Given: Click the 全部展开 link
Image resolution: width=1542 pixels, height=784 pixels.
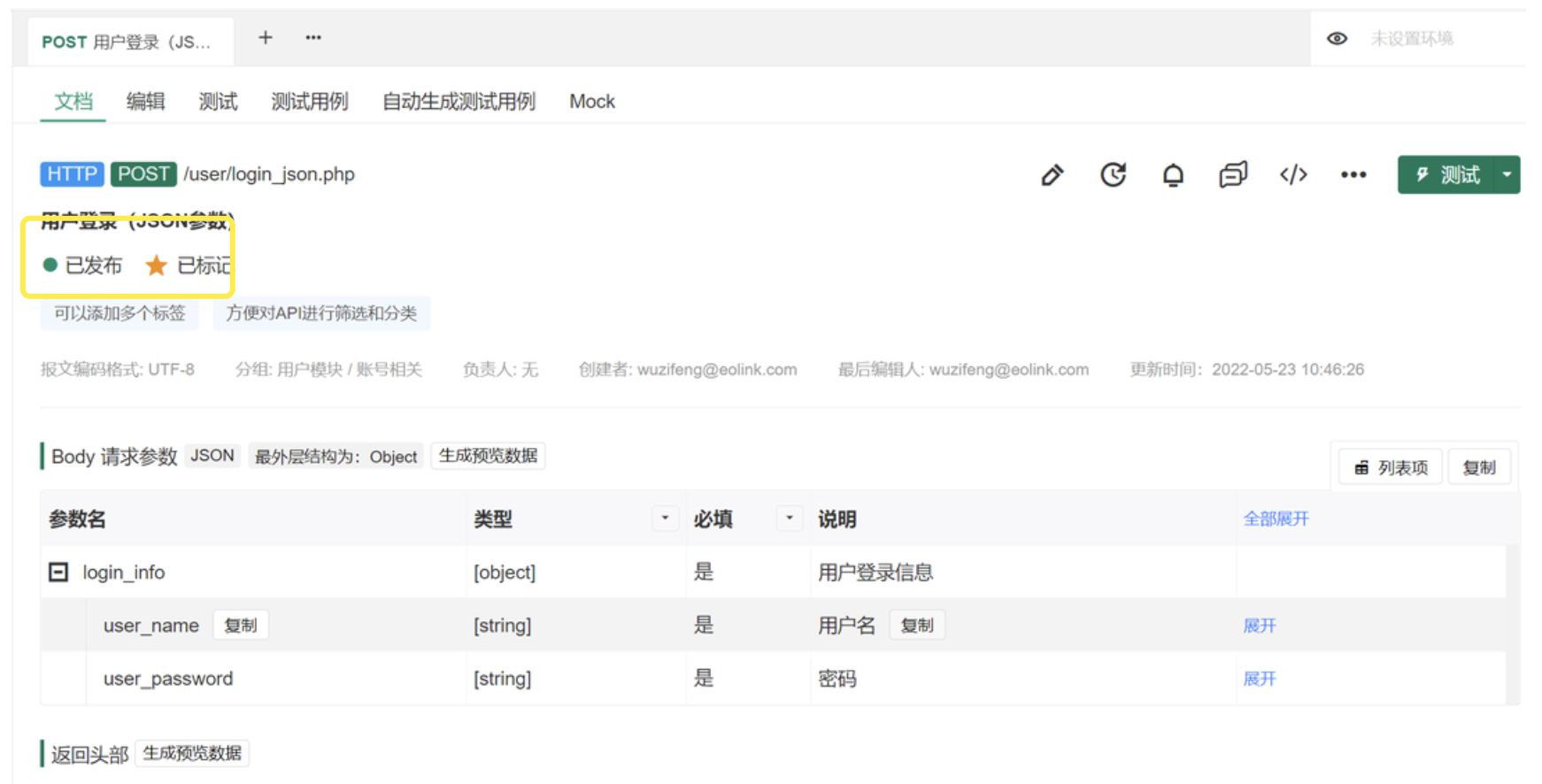Looking at the screenshot, I should 1276,519.
